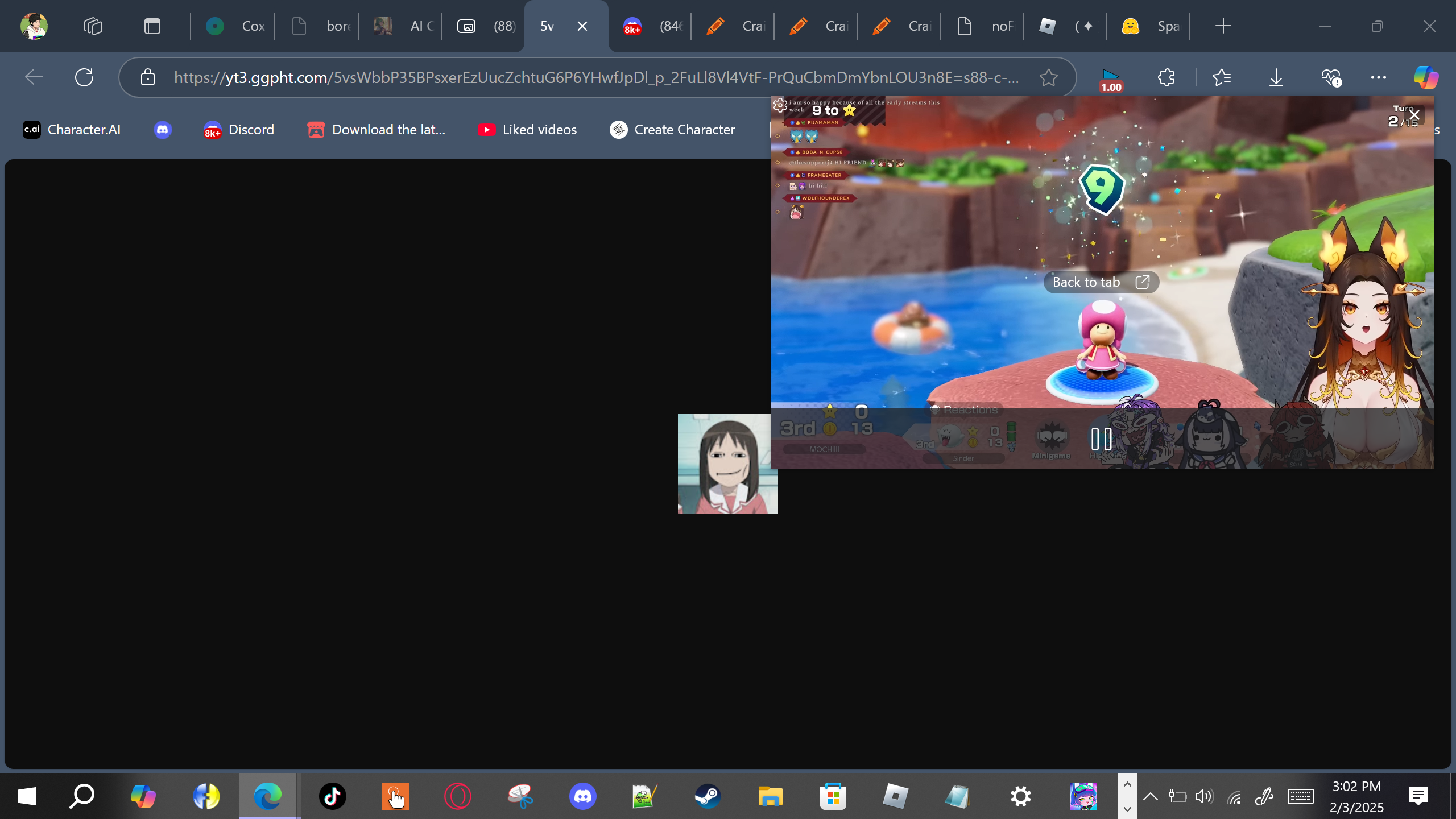The image size is (1456, 819).
Task: Open the Character.AI bookmark
Action: pos(72,130)
